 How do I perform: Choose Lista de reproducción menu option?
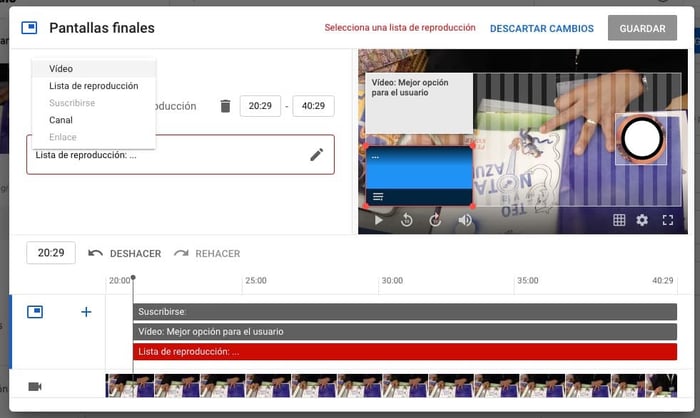click(x=93, y=86)
